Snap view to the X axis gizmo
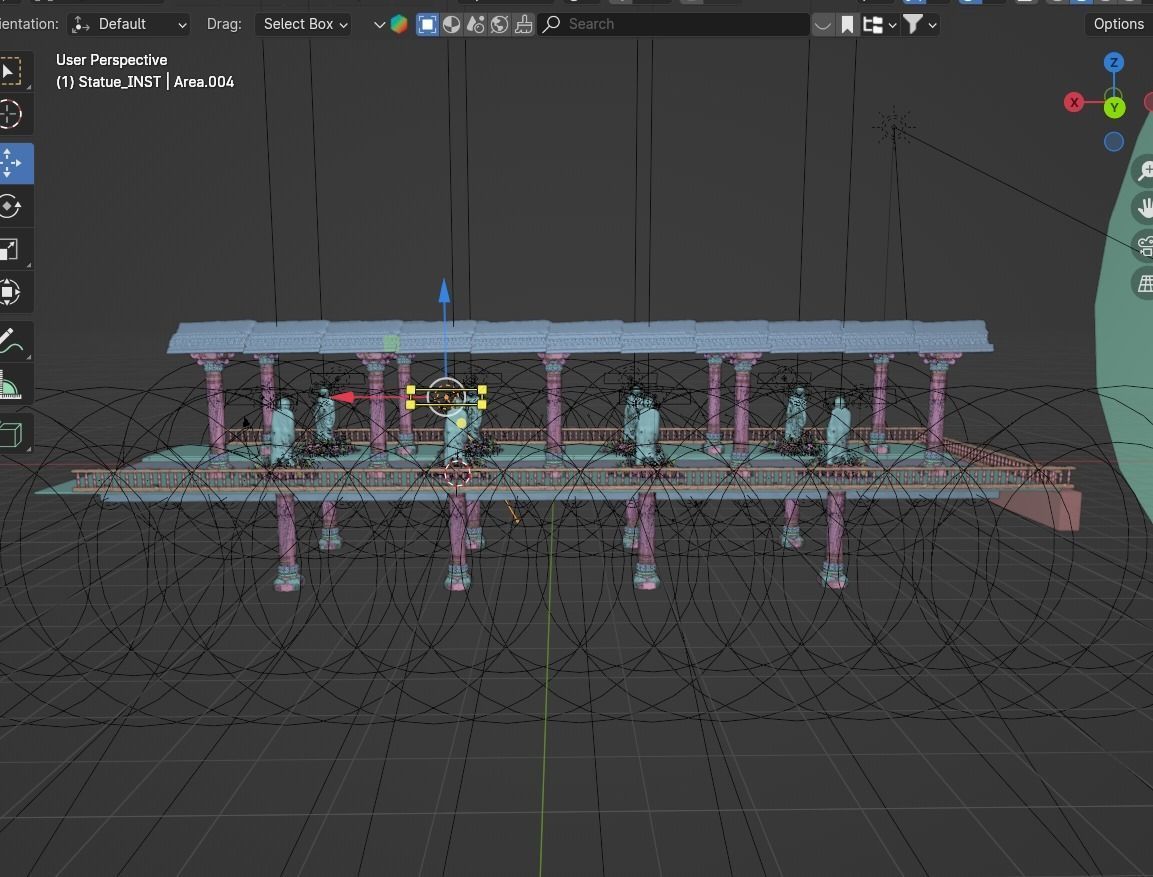Viewport: 1153px width, 877px height. (x=1074, y=102)
